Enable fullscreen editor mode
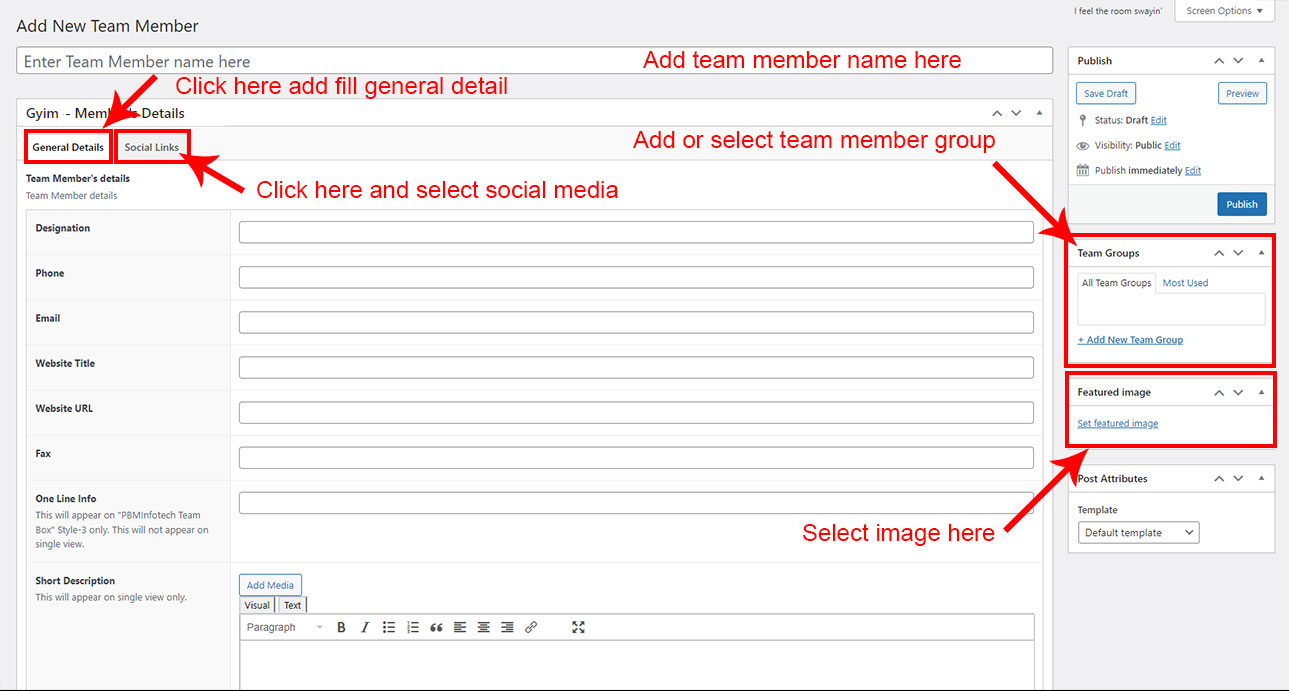The height and width of the screenshot is (691, 1289). [x=578, y=627]
